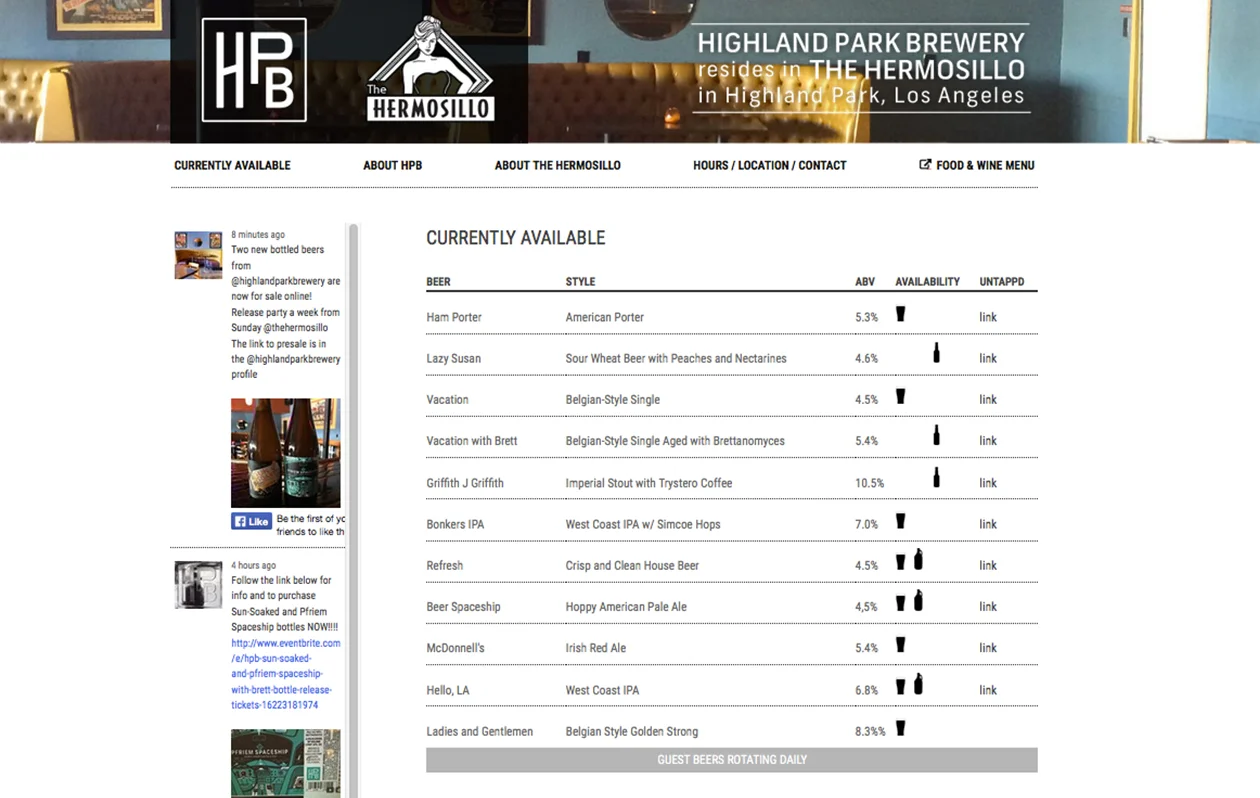Select the bottle icon beside Griffith J Griffith
This screenshot has width=1260, height=798.
pos(936,477)
